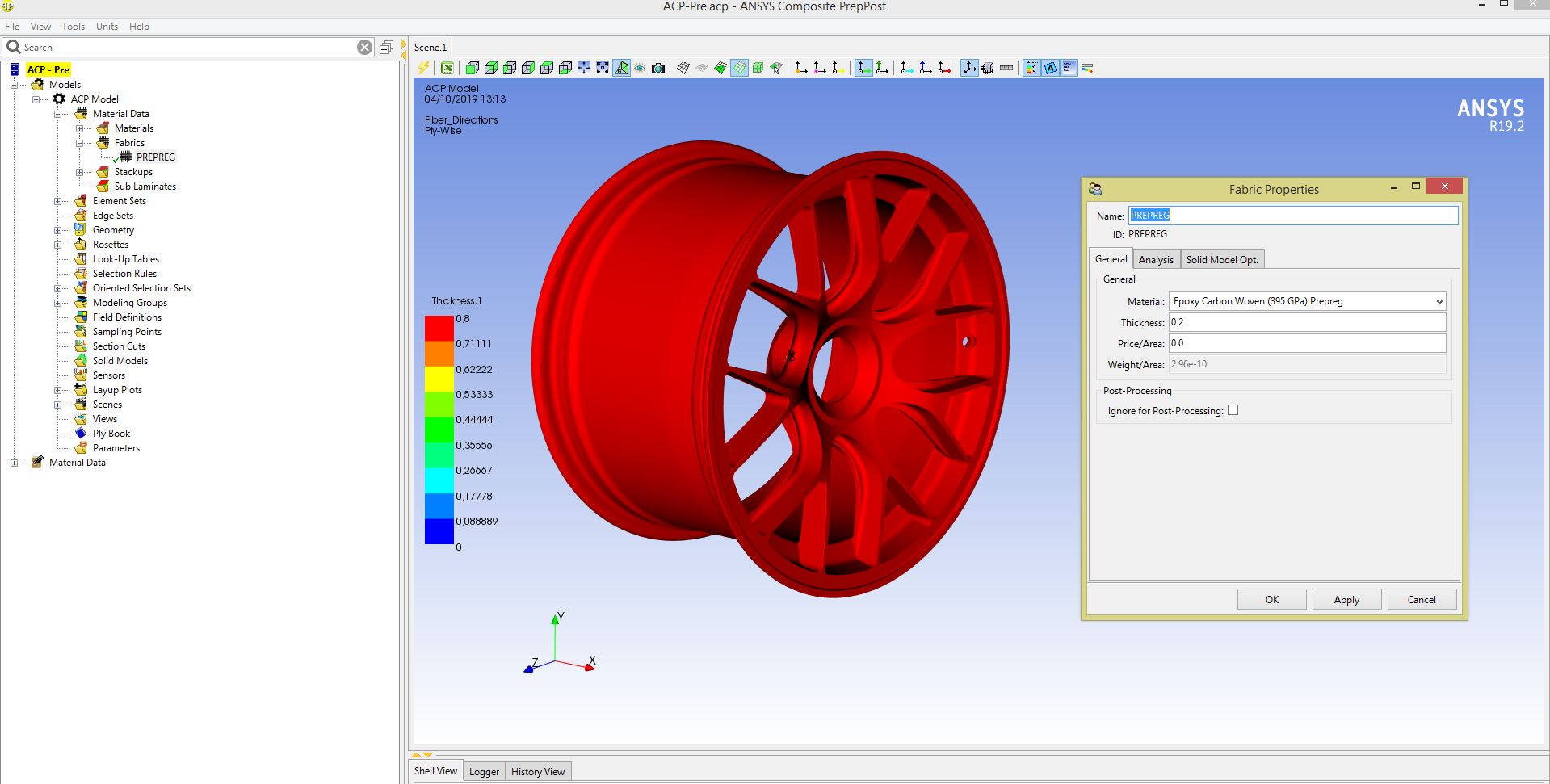Click the collapse-all icon beside the search box
Image resolution: width=1550 pixels, height=784 pixels.
click(x=387, y=48)
